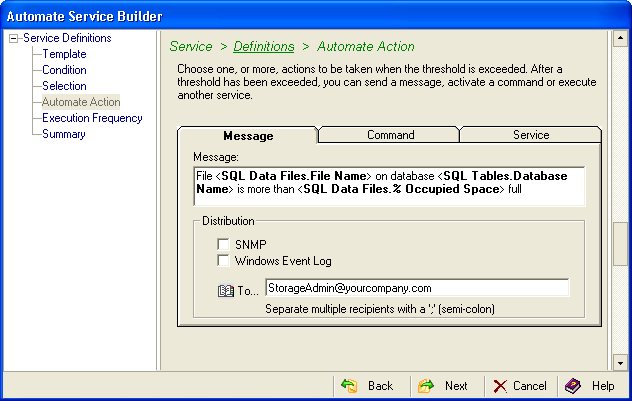This screenshot has width=632, height=401.
Task: Open Execution Frequency step
Action: coord(92,118)
